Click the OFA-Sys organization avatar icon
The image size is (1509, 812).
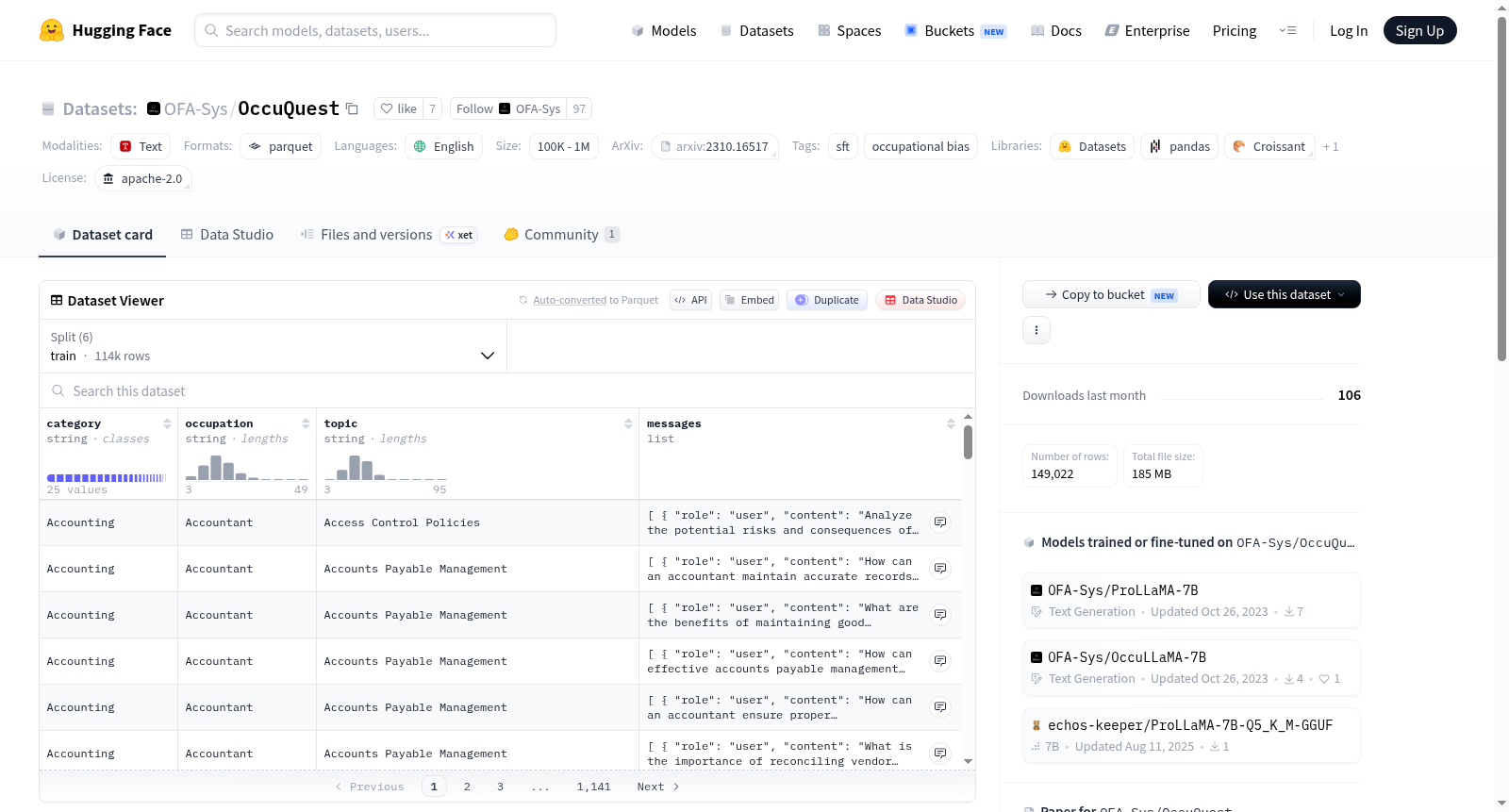click(154, 108)
